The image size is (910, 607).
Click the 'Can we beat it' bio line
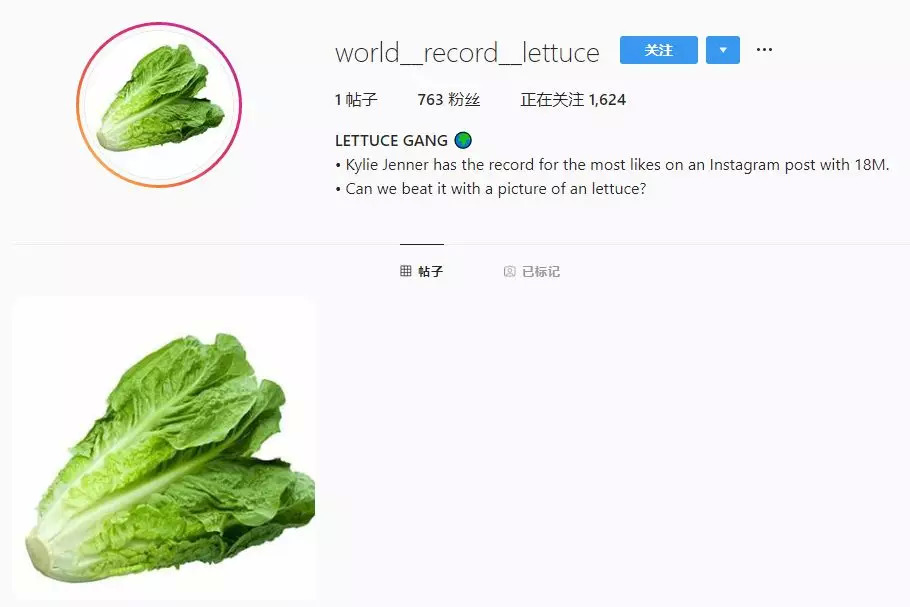pyautogui.click(x=490, y=189)
